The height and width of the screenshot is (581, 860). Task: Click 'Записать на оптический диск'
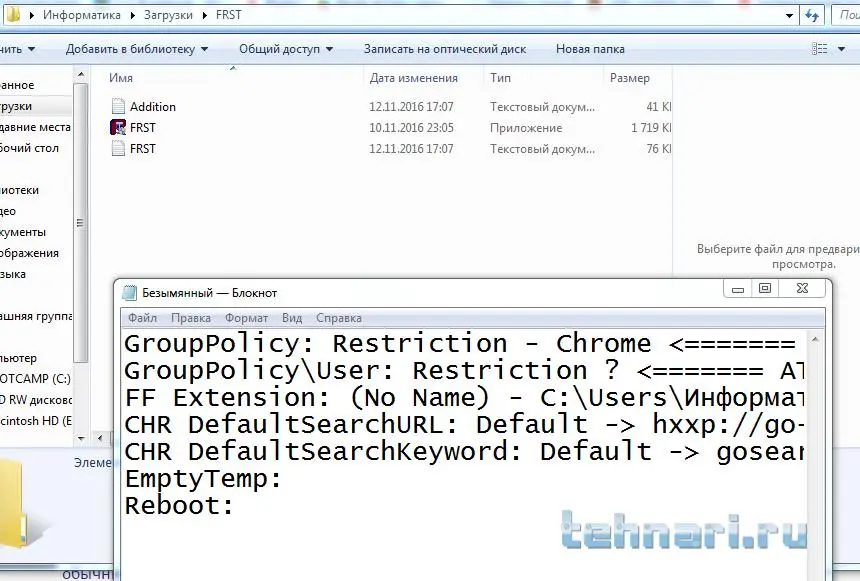445,49
